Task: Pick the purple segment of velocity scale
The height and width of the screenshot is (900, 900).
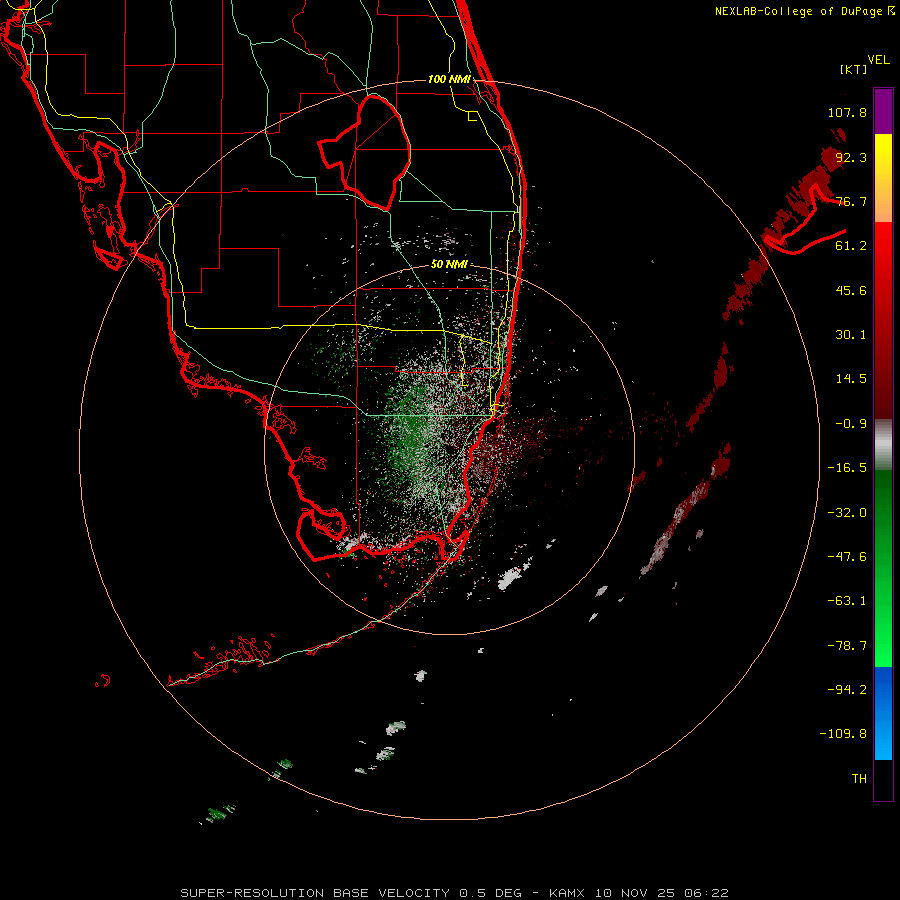Action: click(883, 111)
